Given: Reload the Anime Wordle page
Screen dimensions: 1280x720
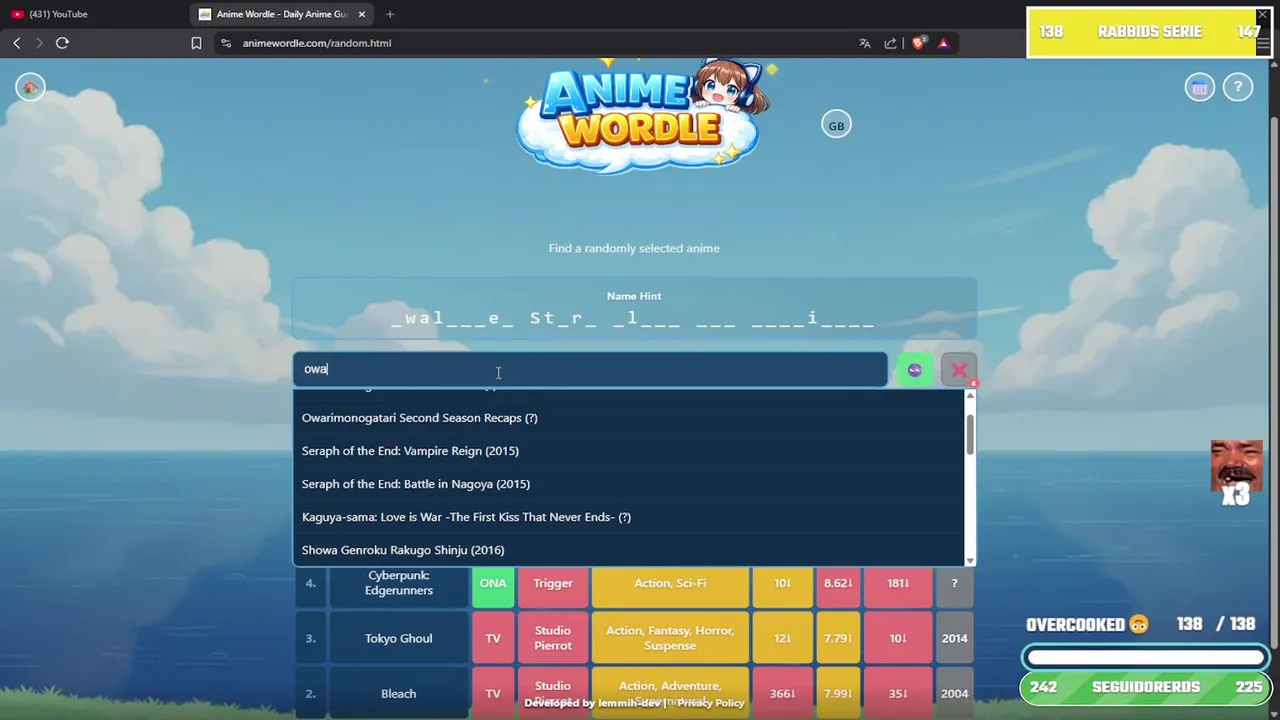Looking at the screenshot, I should tap(62, 43).
